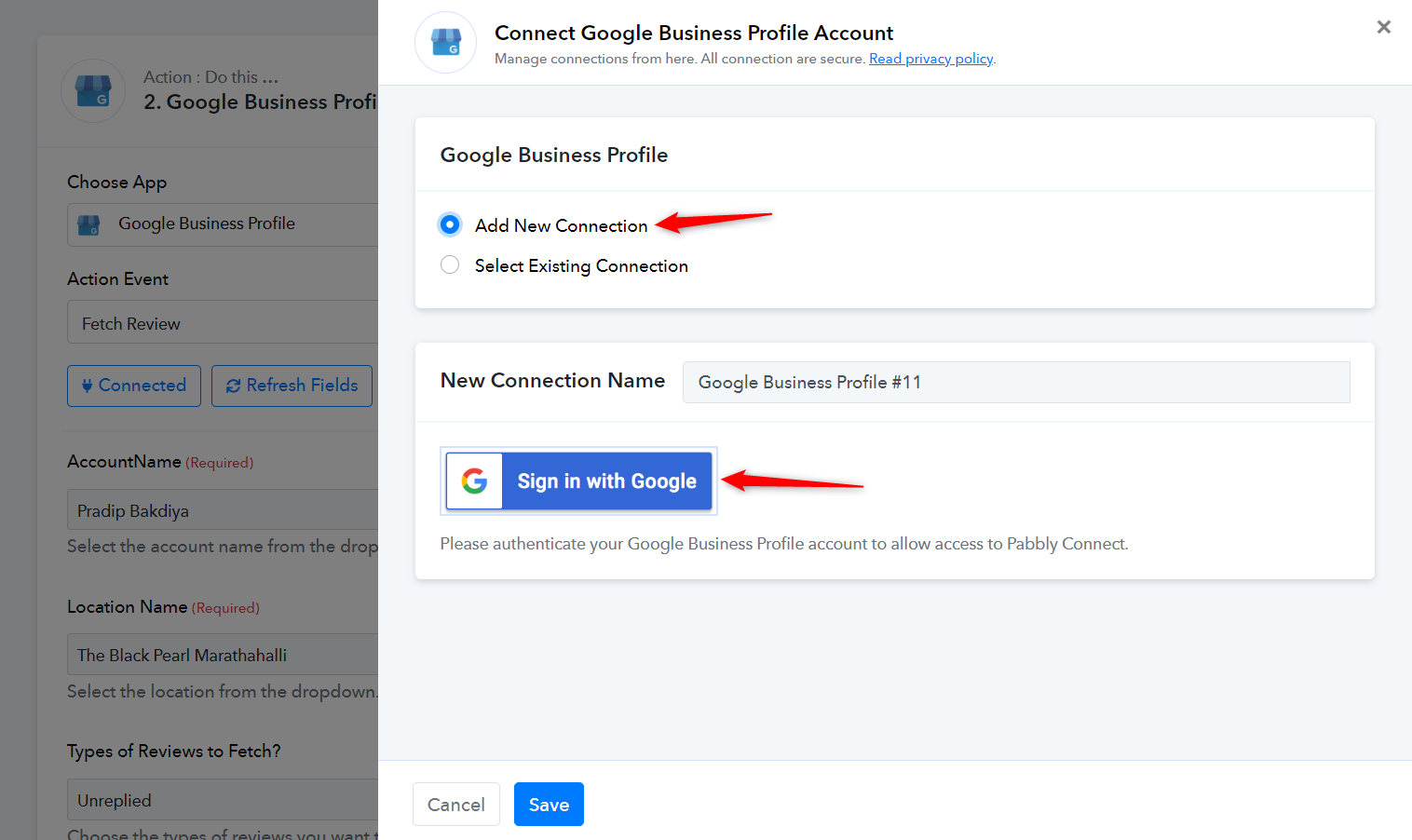Open the Location Name dropdown
Viewport: 1412px width, 840px height.
click(223, 655)
